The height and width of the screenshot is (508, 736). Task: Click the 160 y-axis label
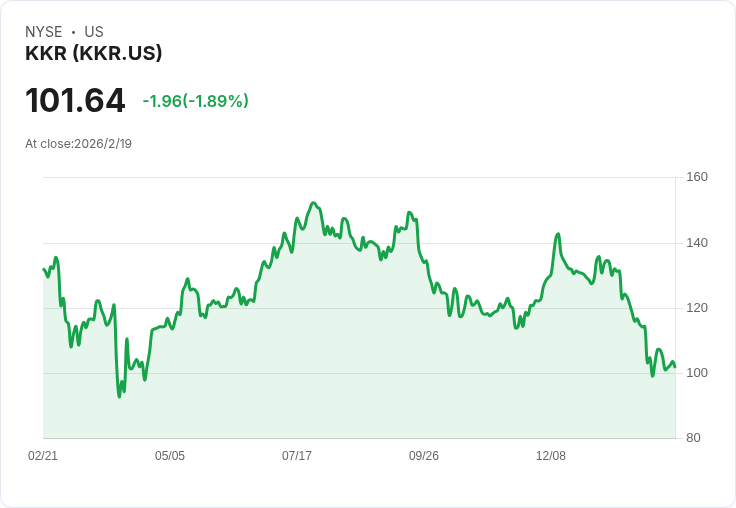tap(697, 178)
